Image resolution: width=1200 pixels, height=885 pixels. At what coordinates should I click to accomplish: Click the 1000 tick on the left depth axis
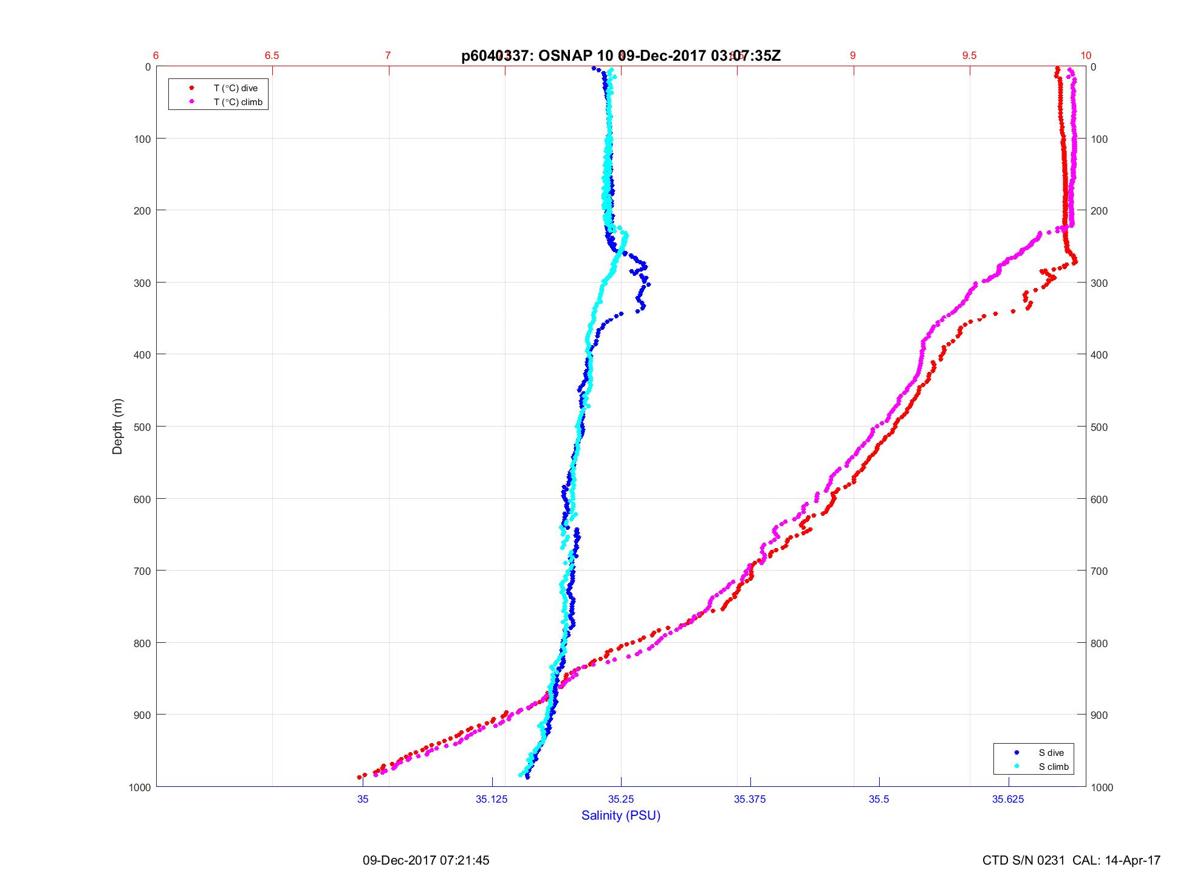point(138,787)
